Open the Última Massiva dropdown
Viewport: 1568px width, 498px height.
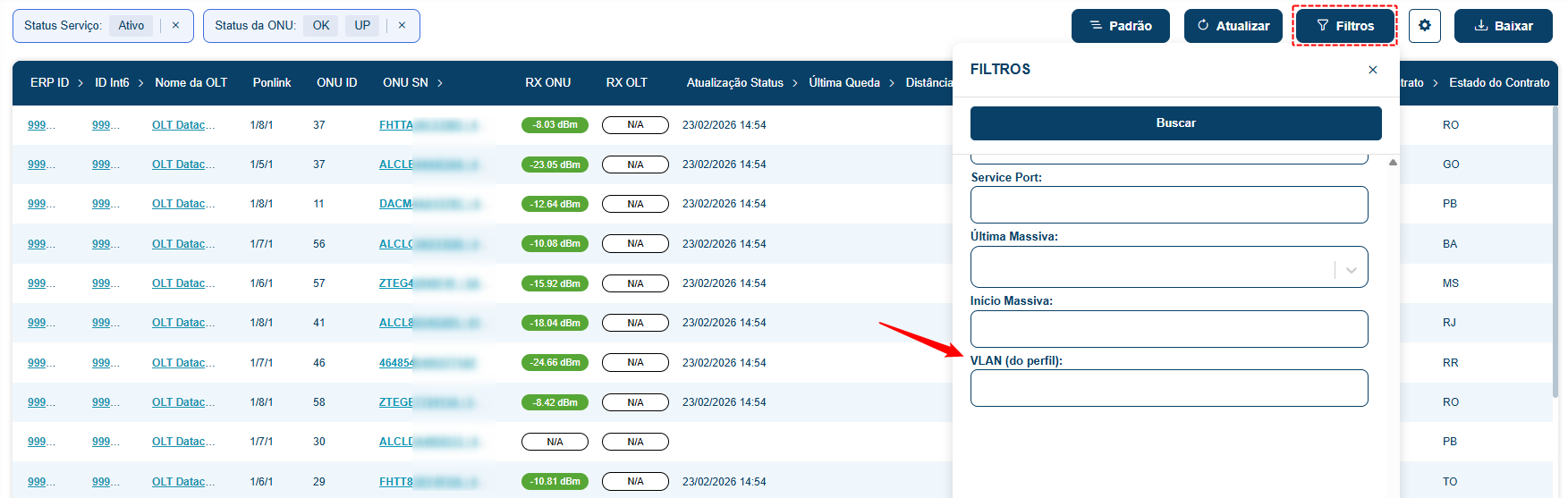(x=1169, y=267)
